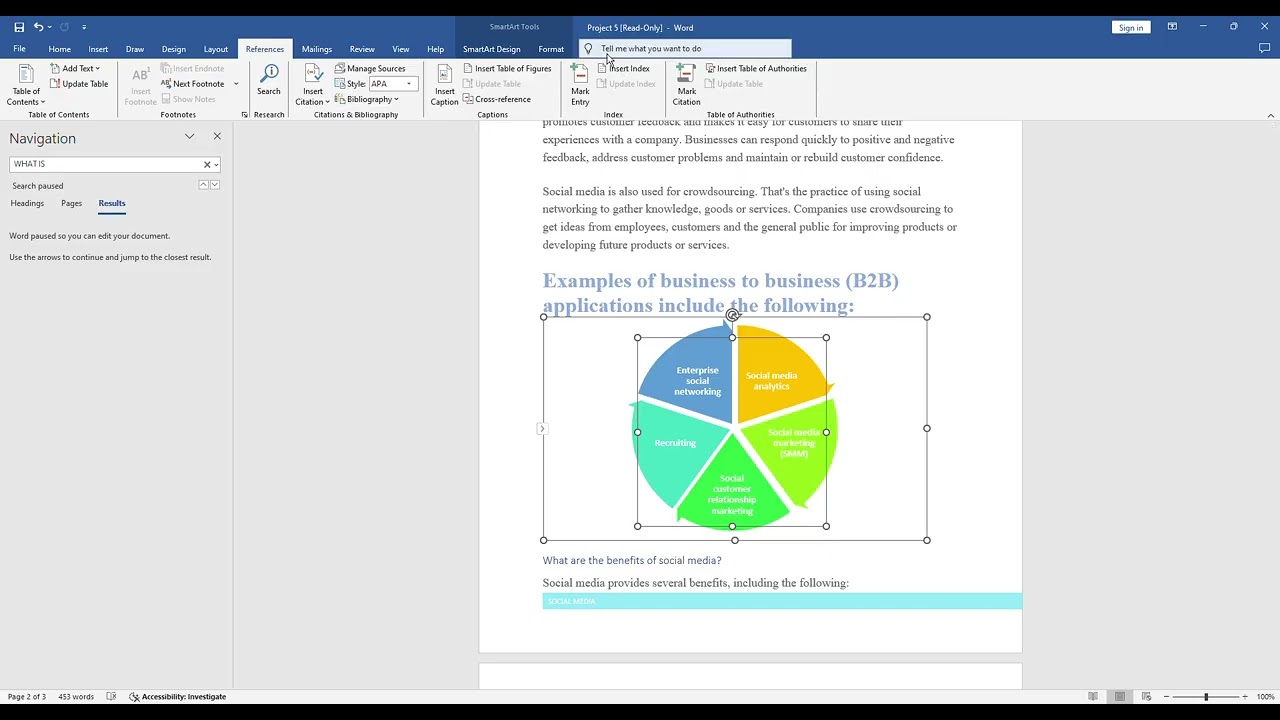This screenshot has height=720, width=1280.
Task: Click the heading What are the benefits of social media?
Action: pyautogui.click(x=632, y=560)
